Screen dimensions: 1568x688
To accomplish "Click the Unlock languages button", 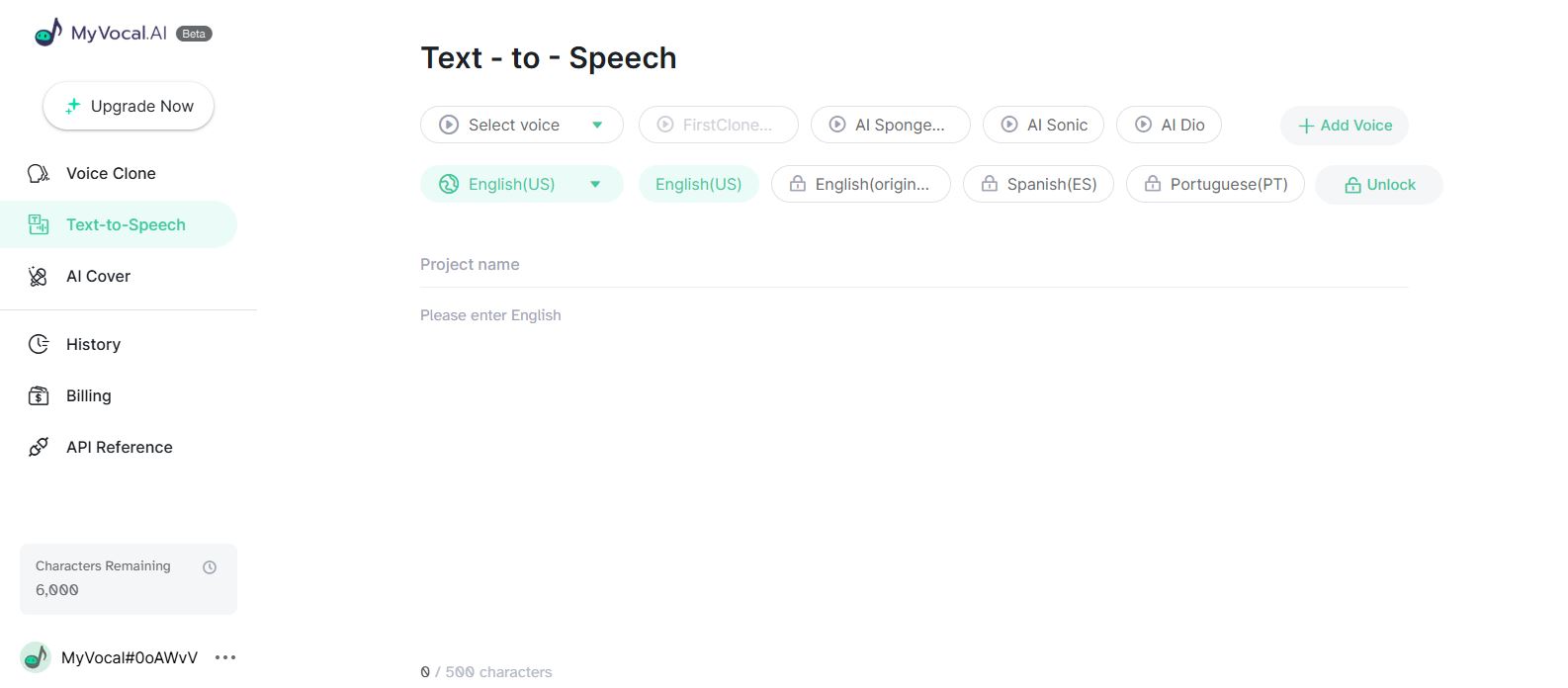I will pos(1379,185).
